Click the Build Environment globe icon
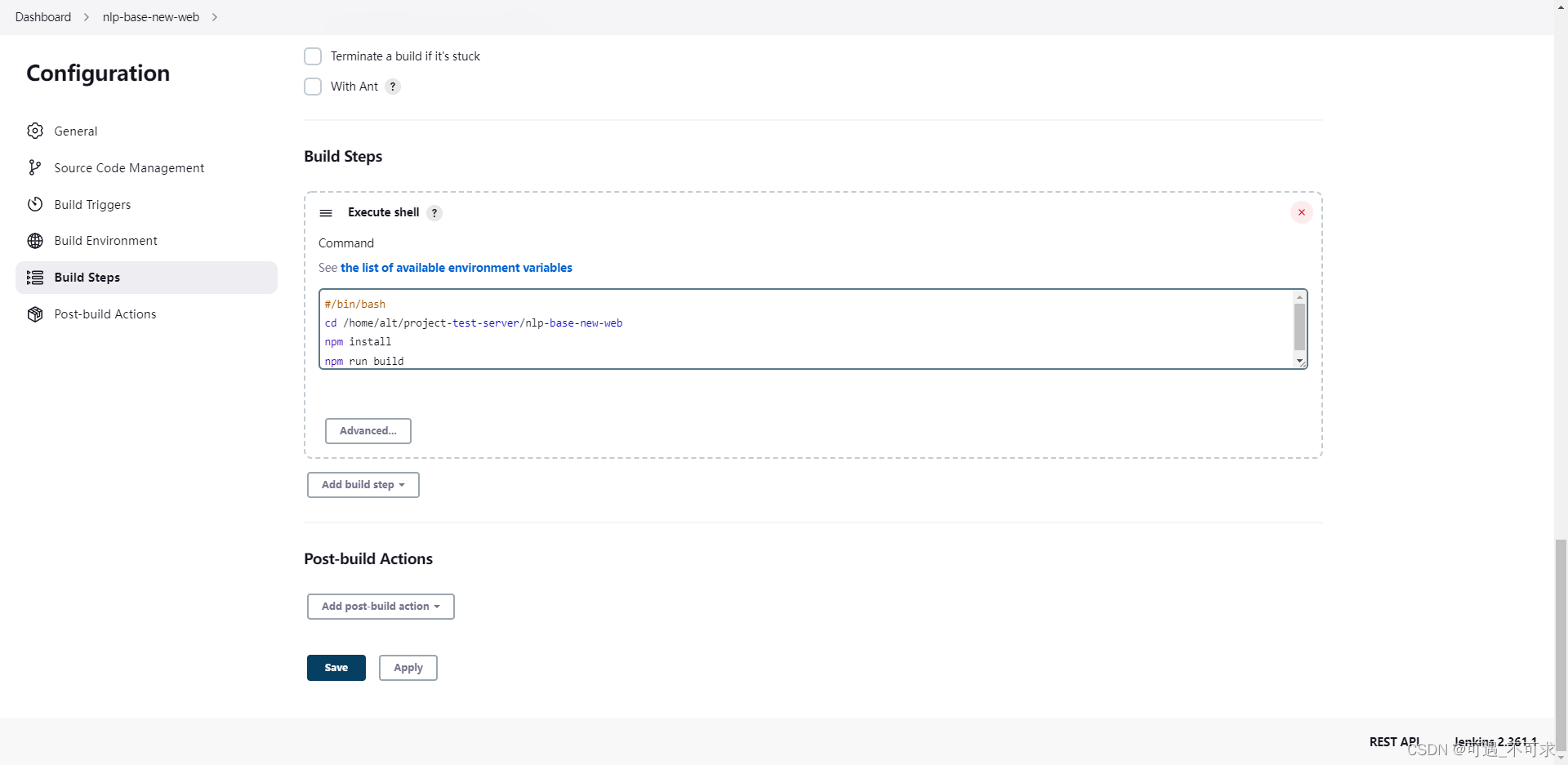This screenshot has height=765, width=1568. 35,241
